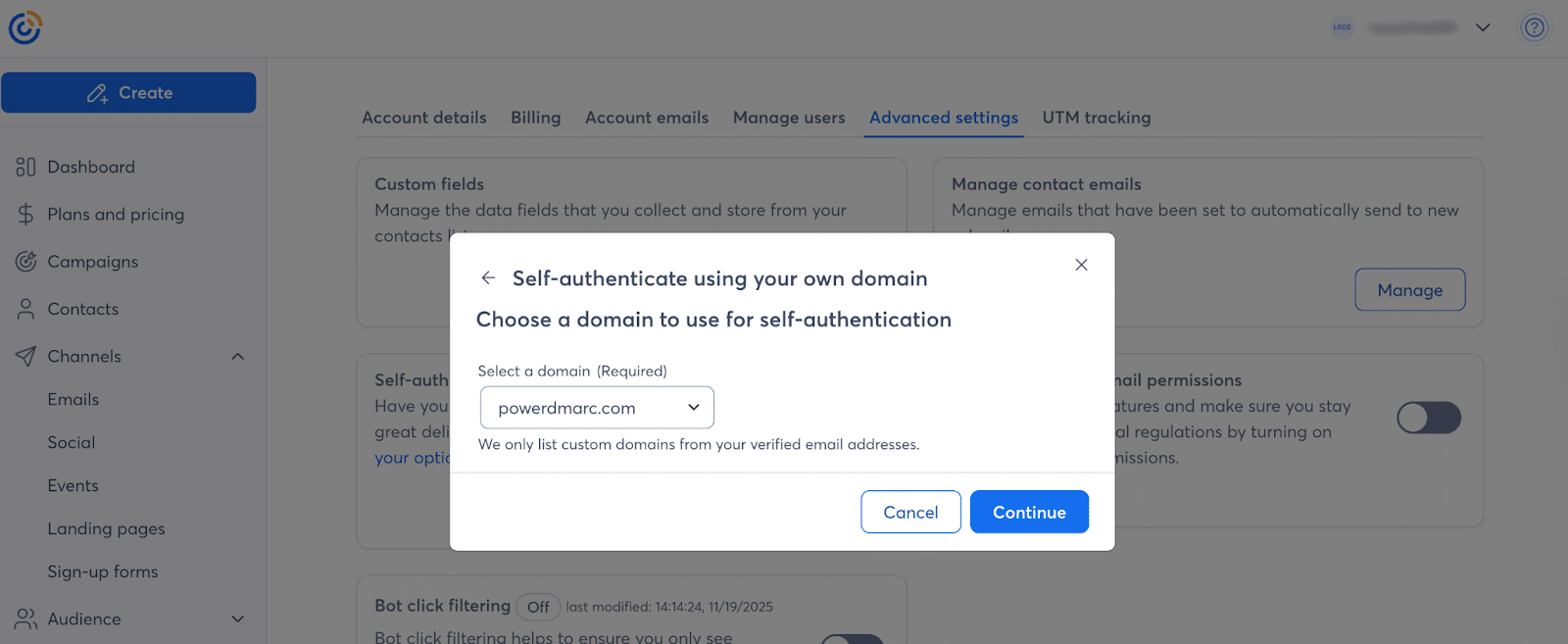
Task: Toggle the email permissions switch
Action: 1428,418
